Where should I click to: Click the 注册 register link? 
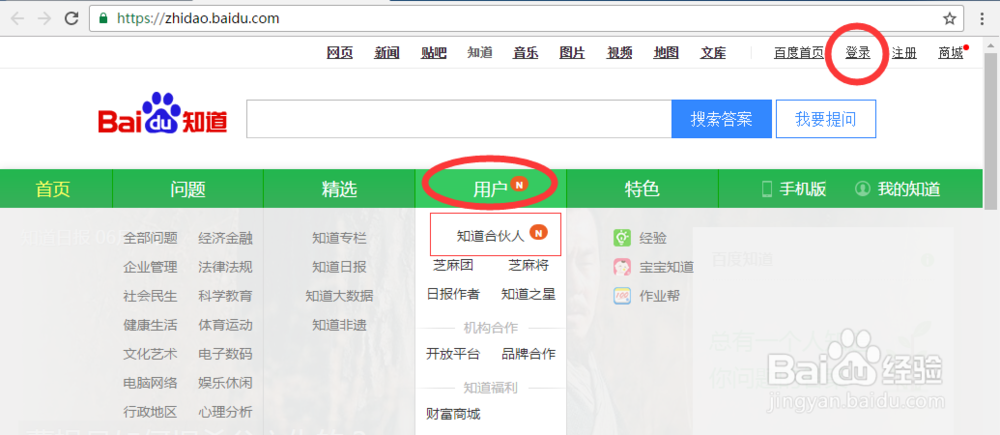[x=904, y=53]
